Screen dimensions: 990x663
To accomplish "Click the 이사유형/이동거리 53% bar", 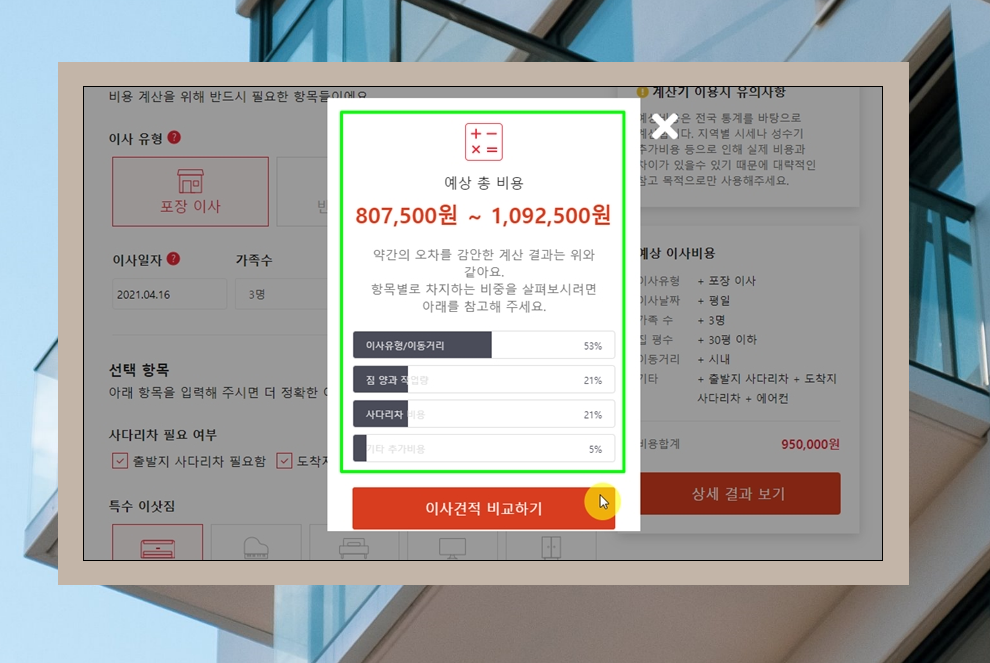I will (x=484, y=345).
